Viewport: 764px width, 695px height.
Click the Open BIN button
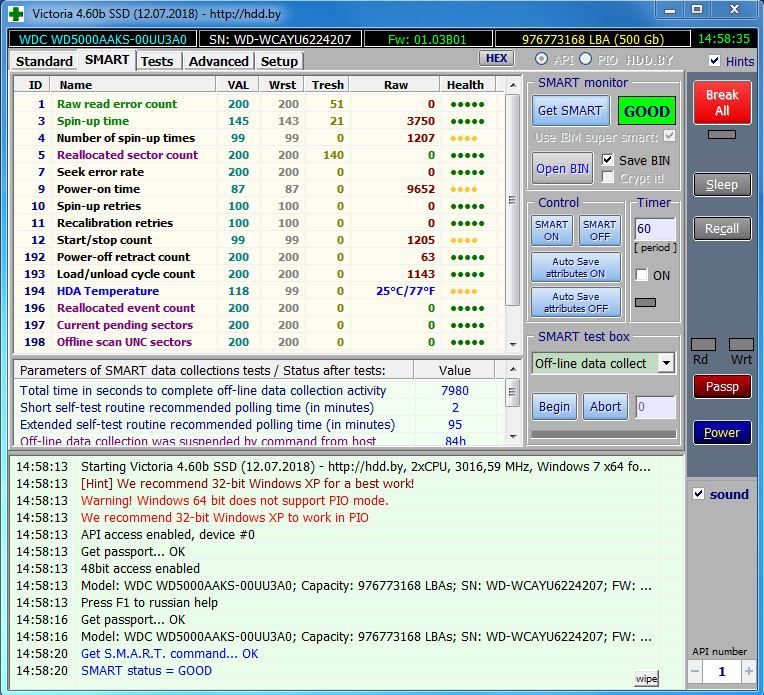pos(562,169)
